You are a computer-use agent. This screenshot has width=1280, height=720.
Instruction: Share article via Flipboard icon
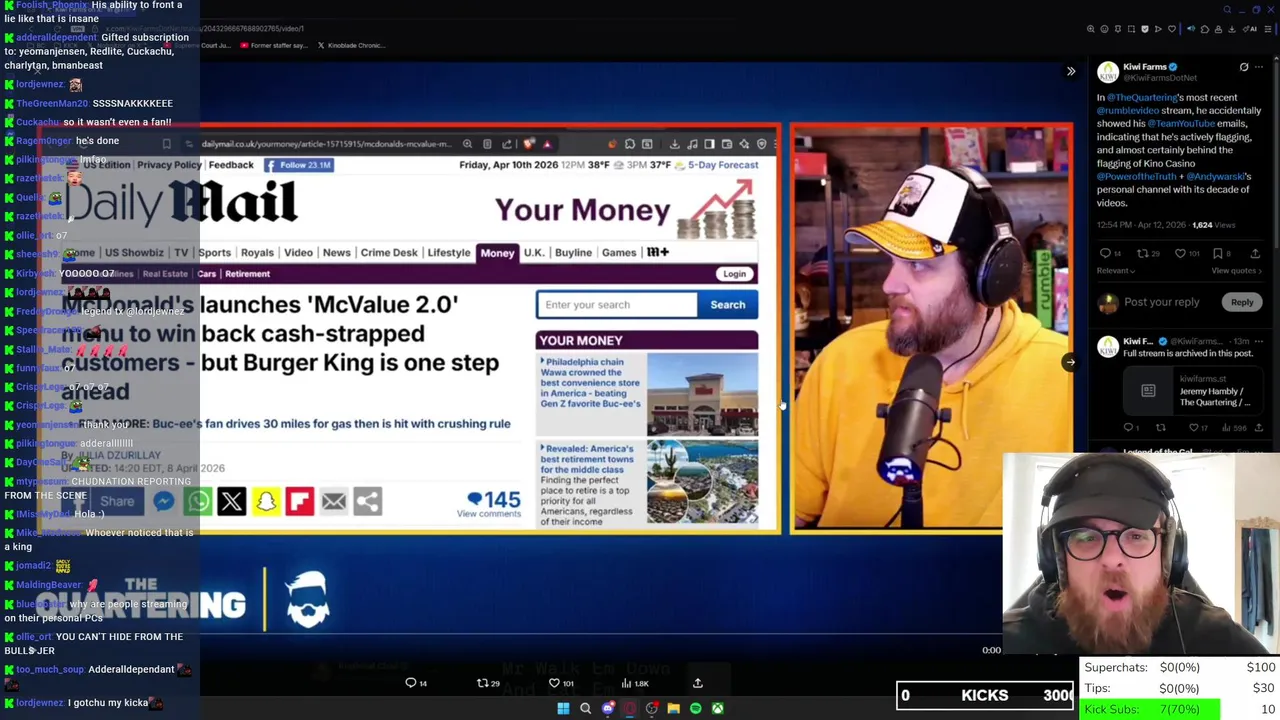tap(300, 501)
